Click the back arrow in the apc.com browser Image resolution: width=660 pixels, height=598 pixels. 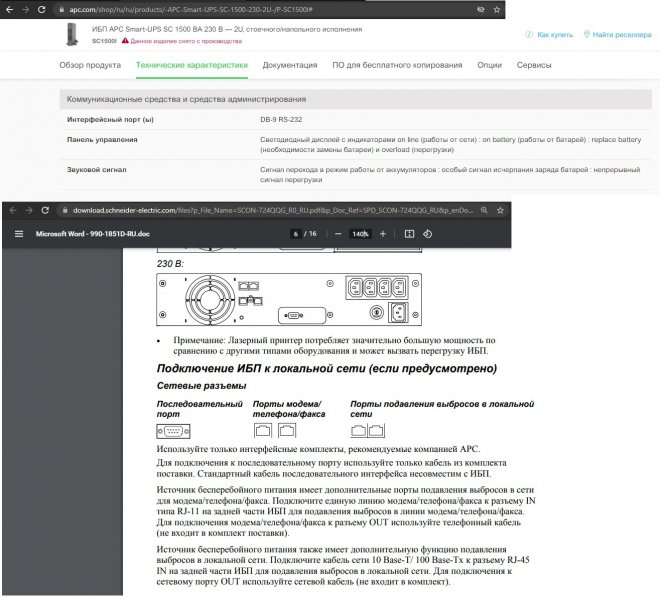click(9, 9)
